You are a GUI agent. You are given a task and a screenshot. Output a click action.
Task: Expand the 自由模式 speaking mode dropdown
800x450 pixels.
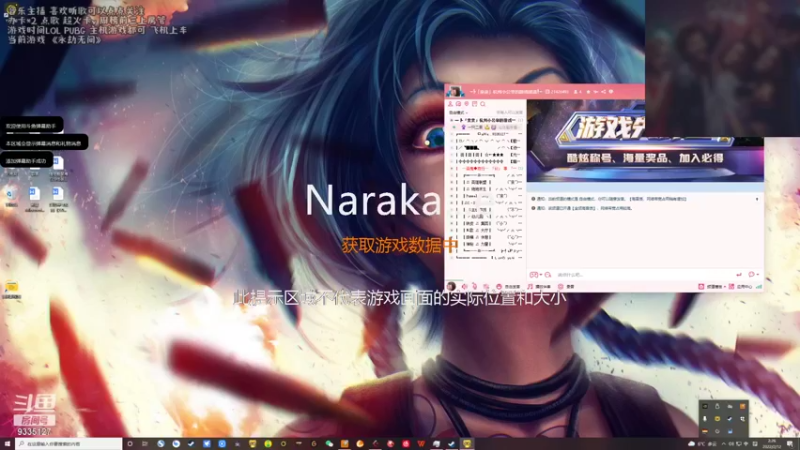click(458, 112)
